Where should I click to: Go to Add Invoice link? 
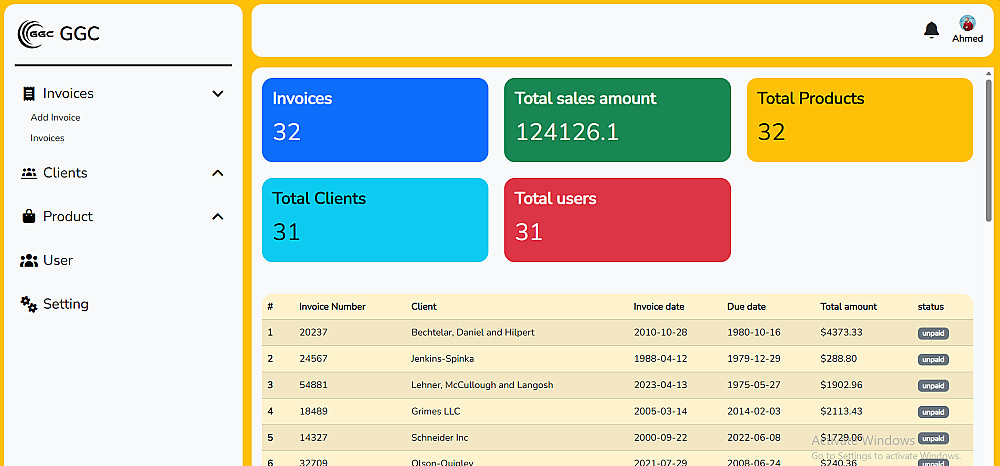click(55, 118)
